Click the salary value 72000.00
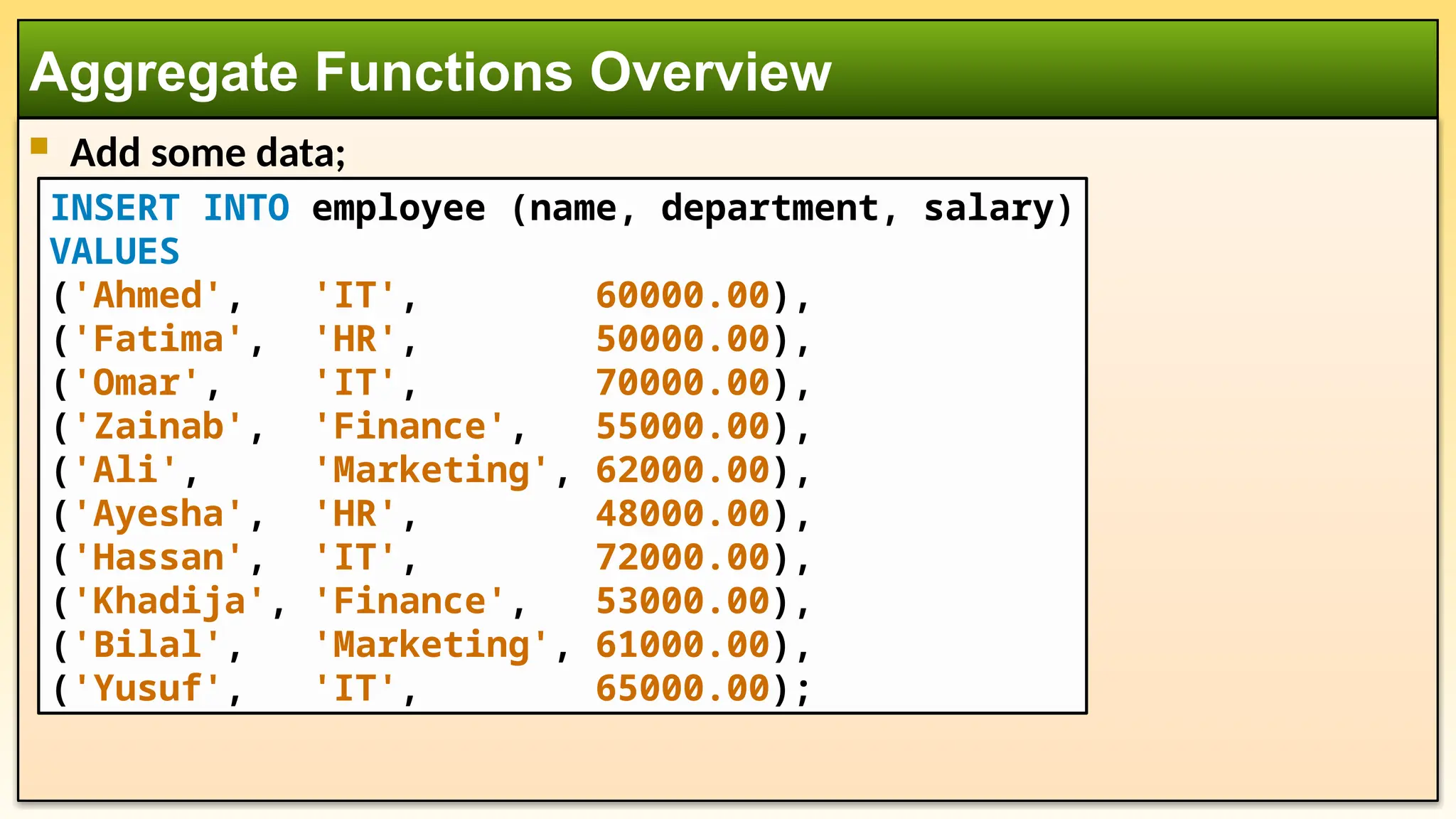Viewport: 1456px width, 819px height. 683,557
